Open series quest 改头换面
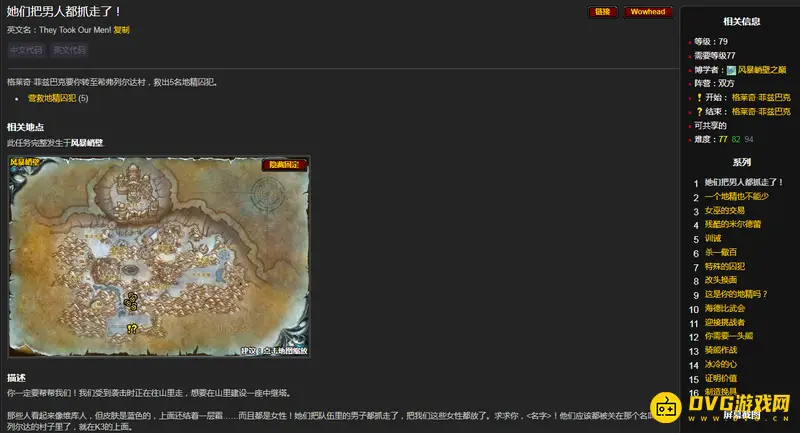This screenshot has width=800, height=433. [x=720, y=280]
